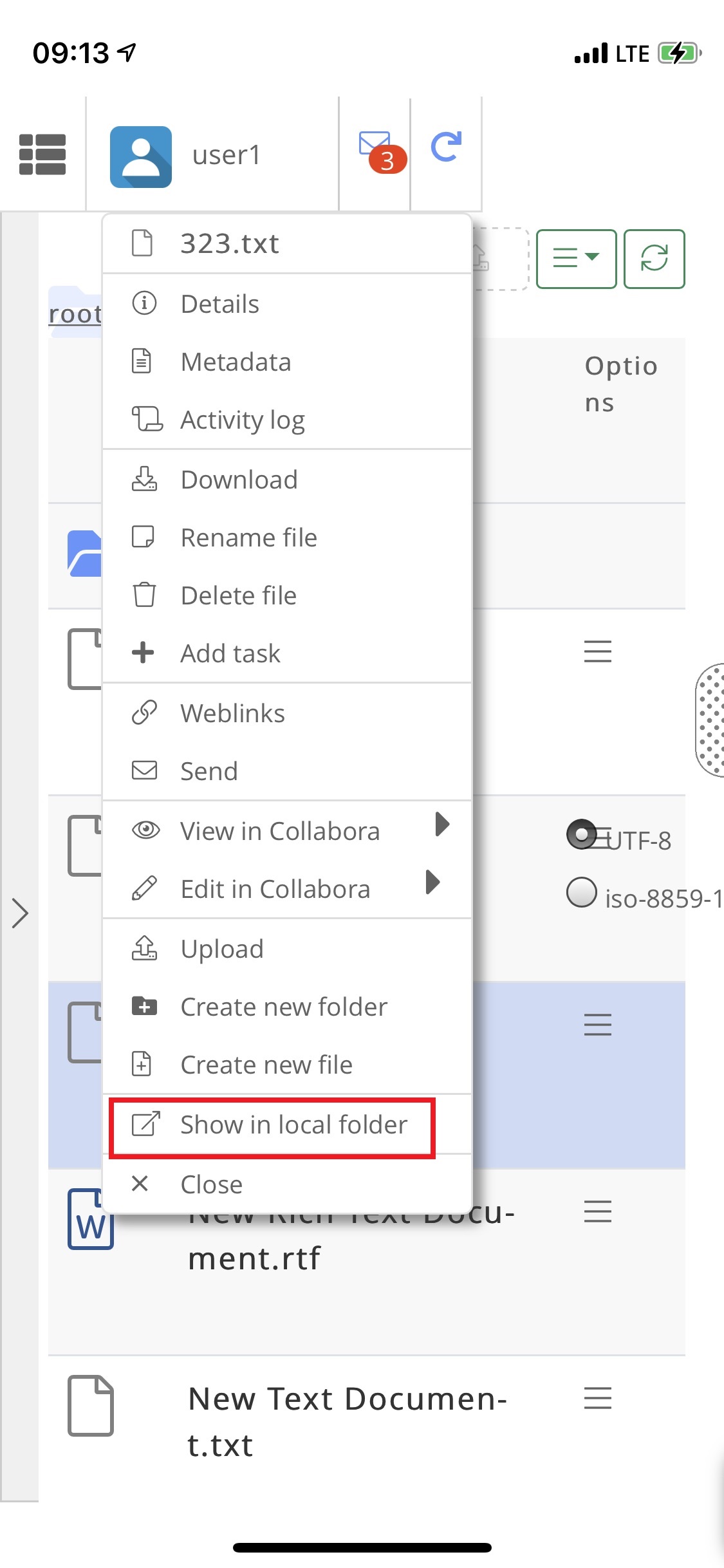Click the New Text Document.txt file icon
Viewport: 724px width, 1568px height.
coord(91,1406)
